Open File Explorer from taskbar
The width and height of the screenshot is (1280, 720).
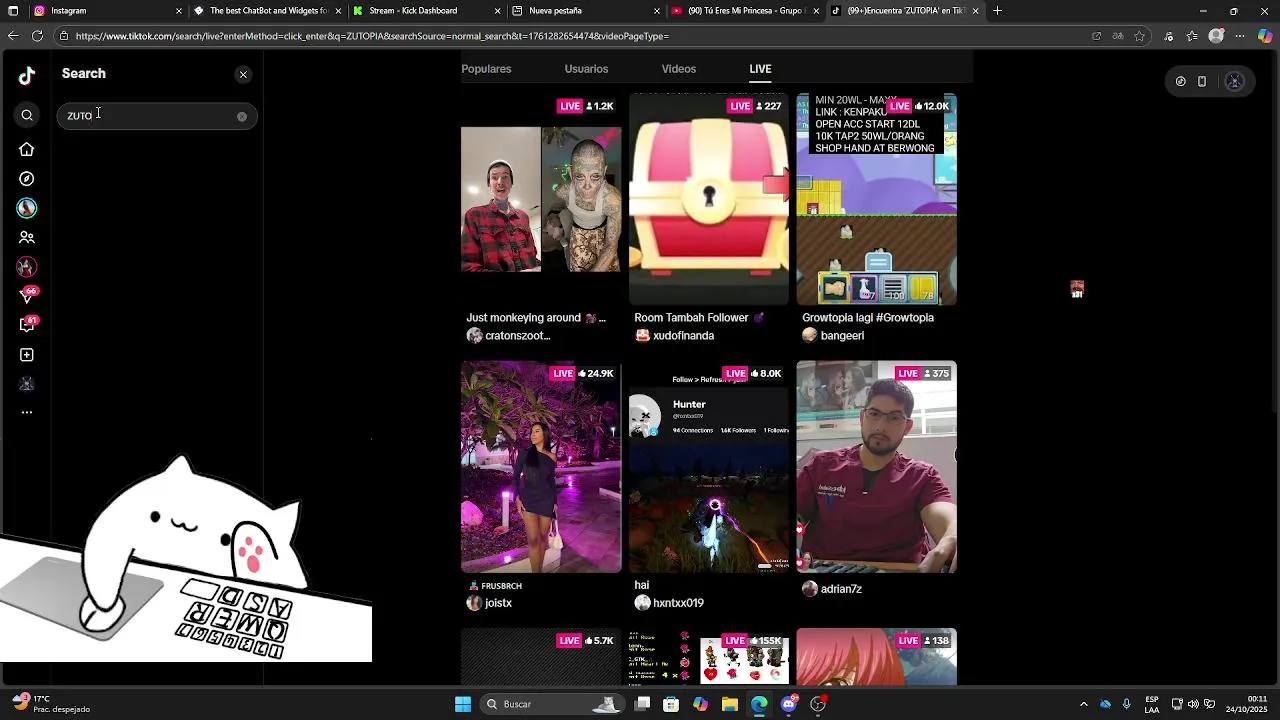tap(730, 704)
